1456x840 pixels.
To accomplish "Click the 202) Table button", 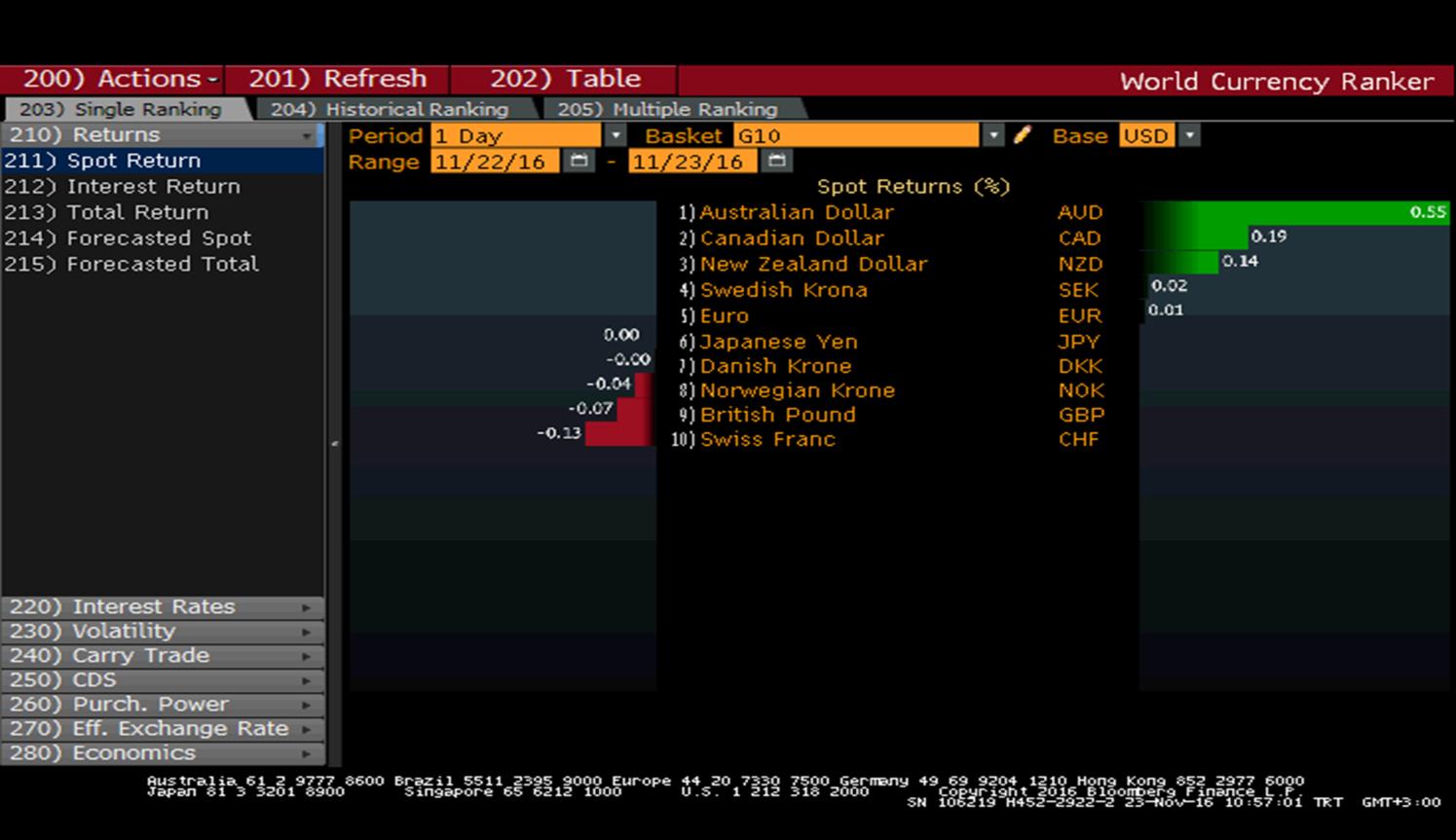I will pyautogui.click(x=564, y=79).
